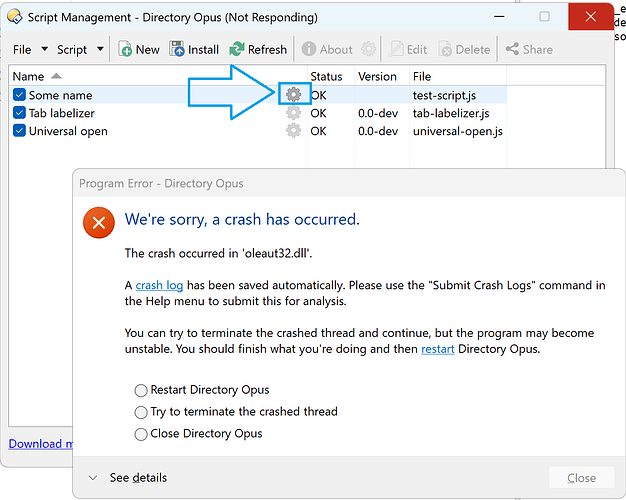This screenshot has height=500, width=626.
Task: Open the crash log link
Action: click(x=159, y=285)
